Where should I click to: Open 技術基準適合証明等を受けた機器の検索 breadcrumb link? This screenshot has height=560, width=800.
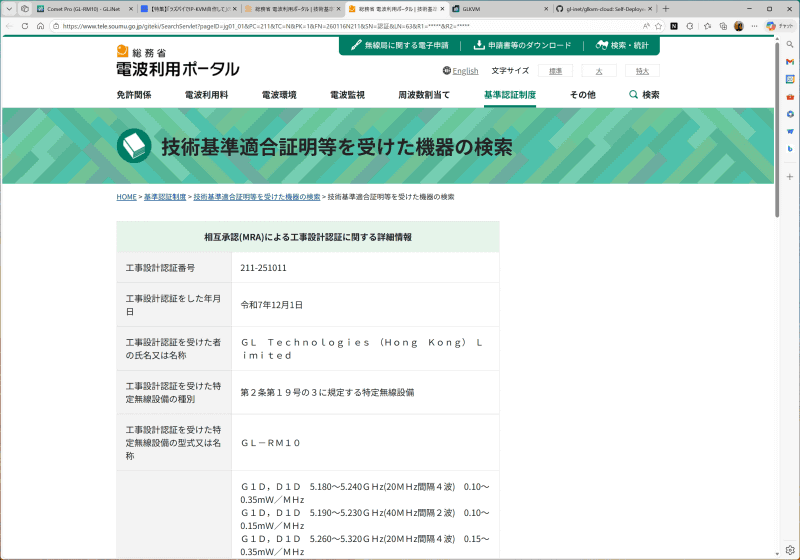tap(257, 197)
